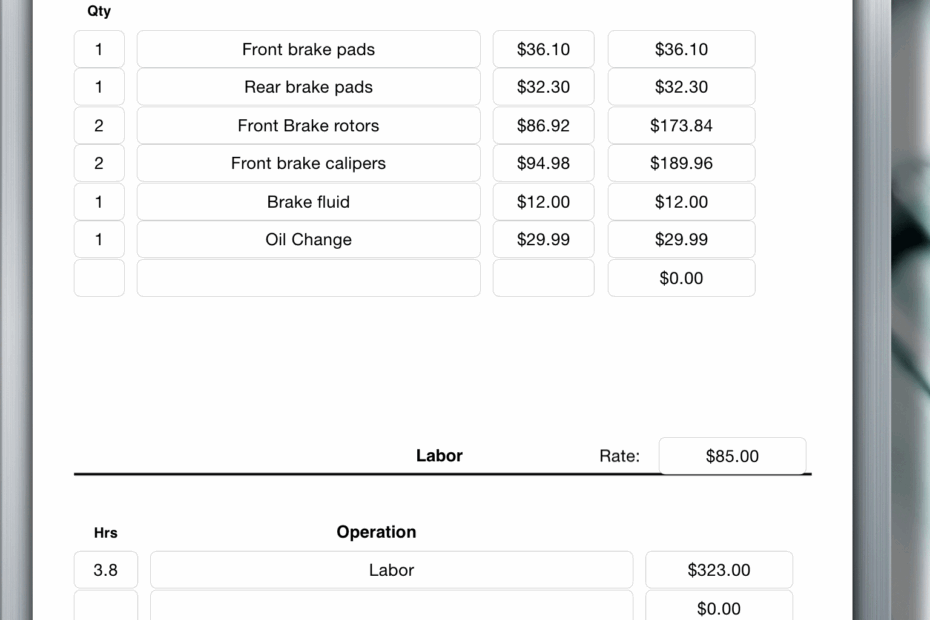Click the Oil Change description field
Screen dimensions: 930x620
(308, 239)
